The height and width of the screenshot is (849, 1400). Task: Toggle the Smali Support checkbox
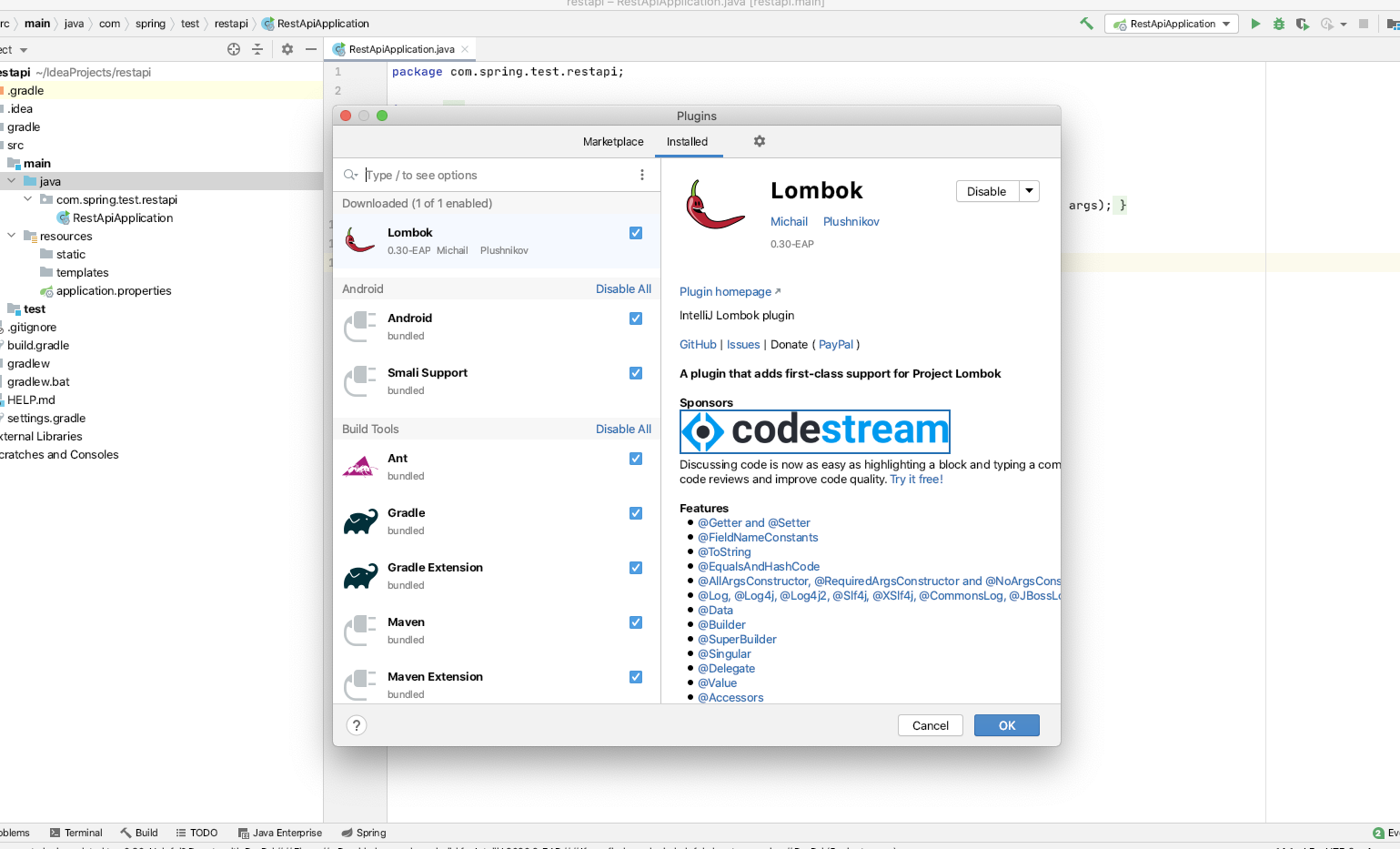(x=636, y=373)
